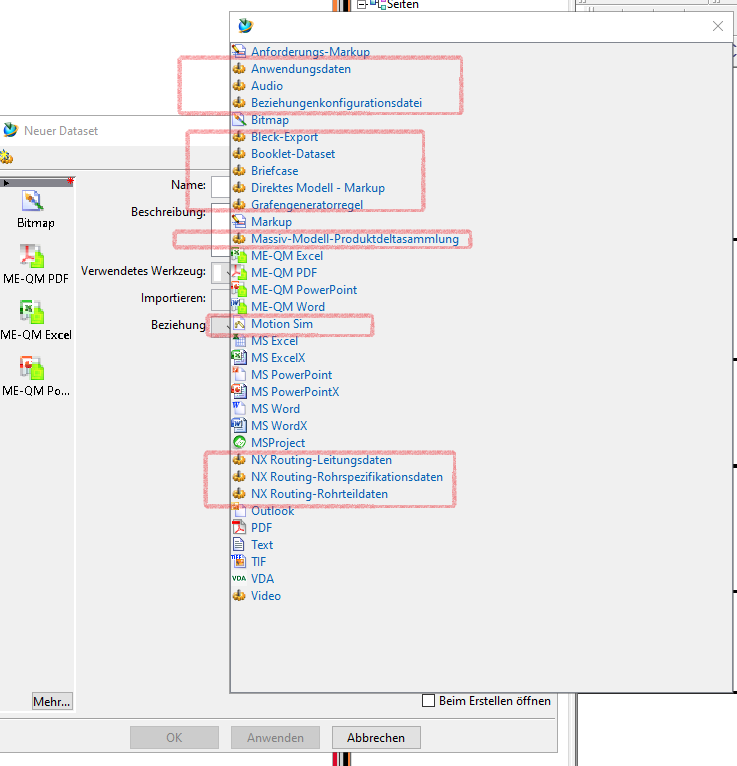Click the Anwenden button

click(275, 738)
